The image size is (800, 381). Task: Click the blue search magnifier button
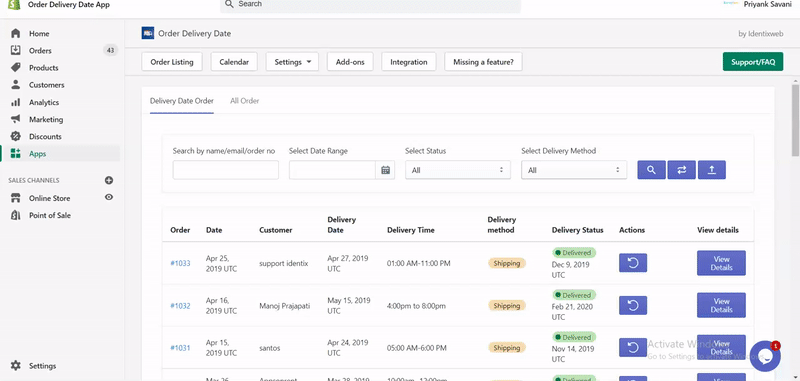click(x=652, y=170)
